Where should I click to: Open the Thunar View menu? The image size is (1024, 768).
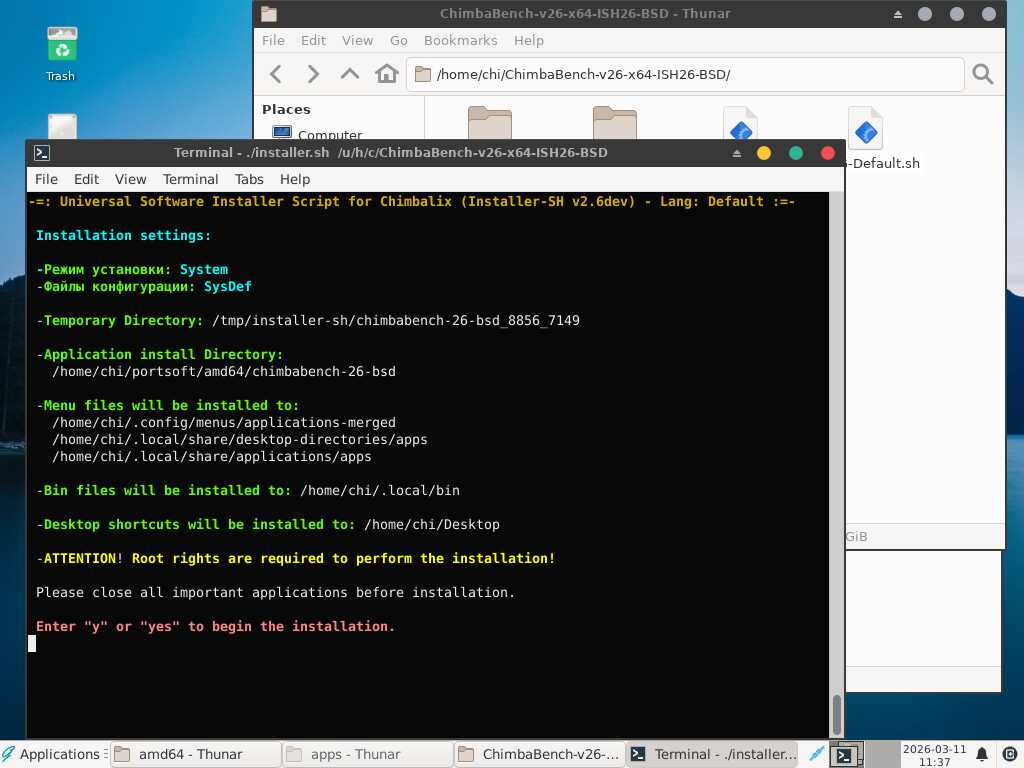[357, 40]
